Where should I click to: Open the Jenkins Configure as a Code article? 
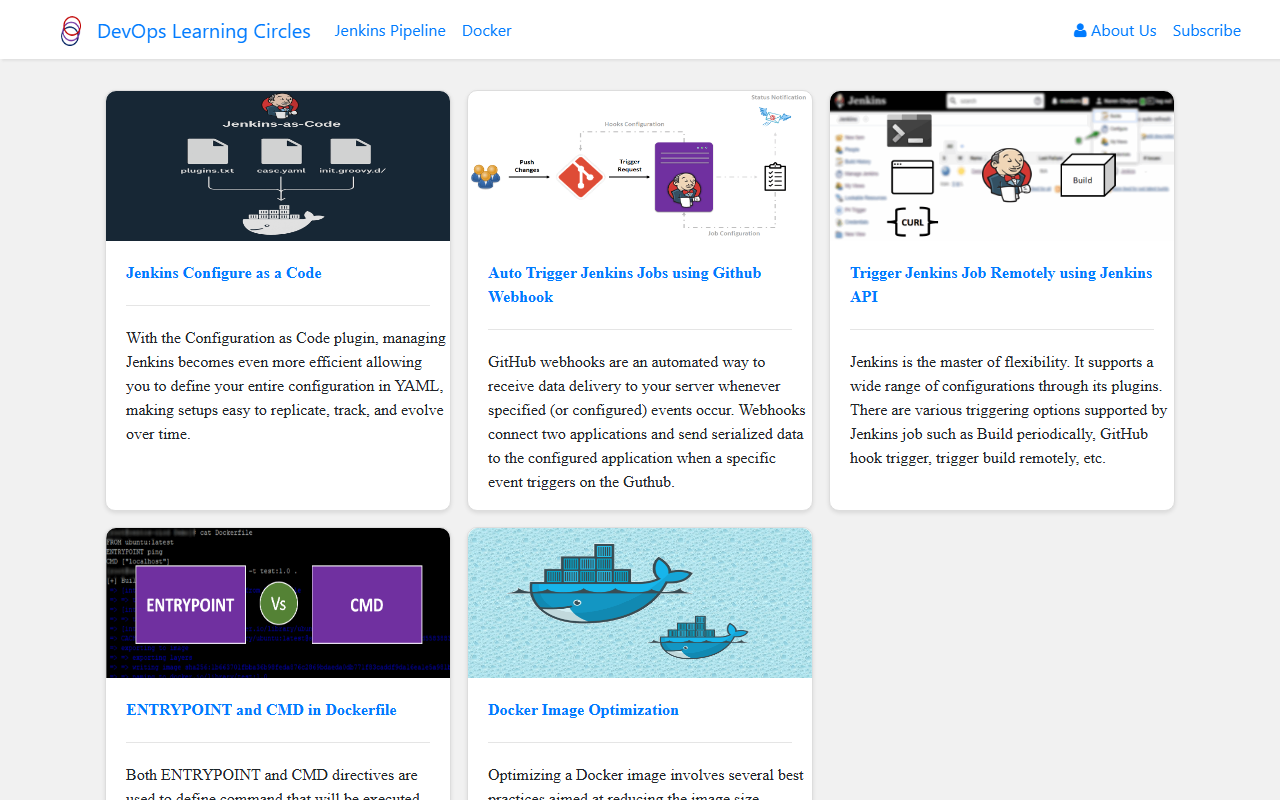pos(224,273)
